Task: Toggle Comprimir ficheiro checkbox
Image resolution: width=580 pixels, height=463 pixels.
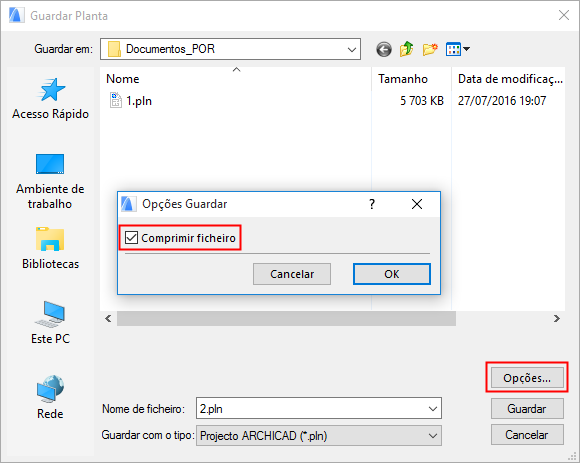Action: click(131, 238)
